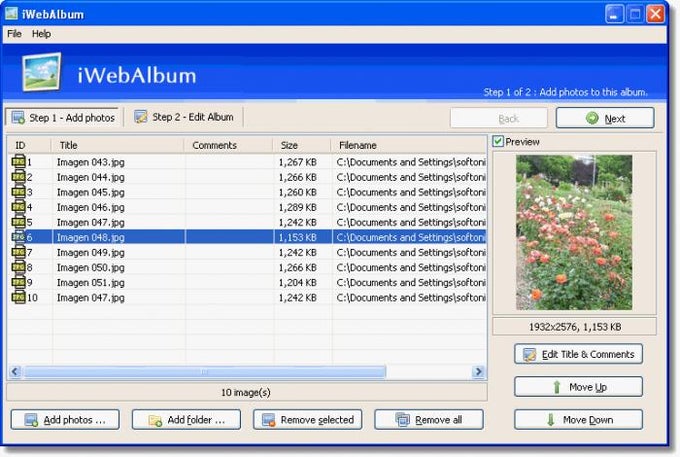Select the Imagen 048.jpg title

[91, 237]
